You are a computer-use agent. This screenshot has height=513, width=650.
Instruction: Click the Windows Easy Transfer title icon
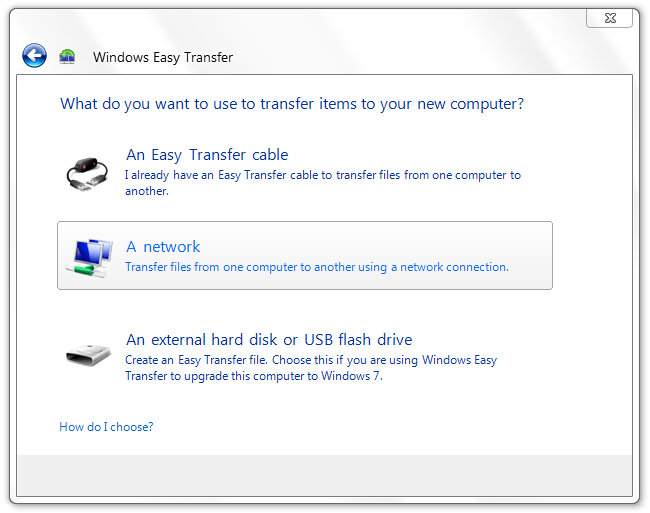[67, 57]
